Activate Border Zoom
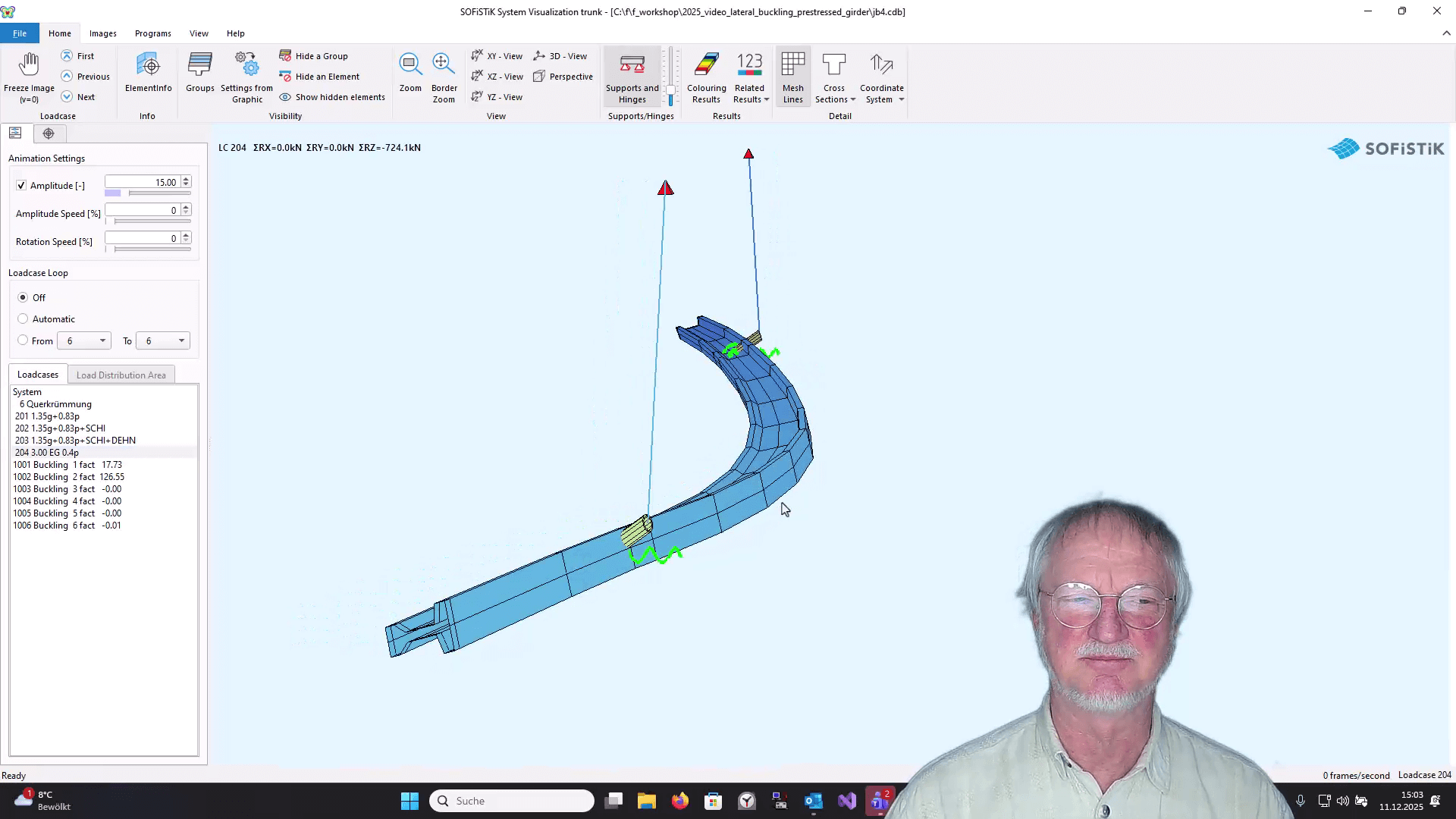Viewport: 1456px width, 819px height. click(x=444, y=76)
